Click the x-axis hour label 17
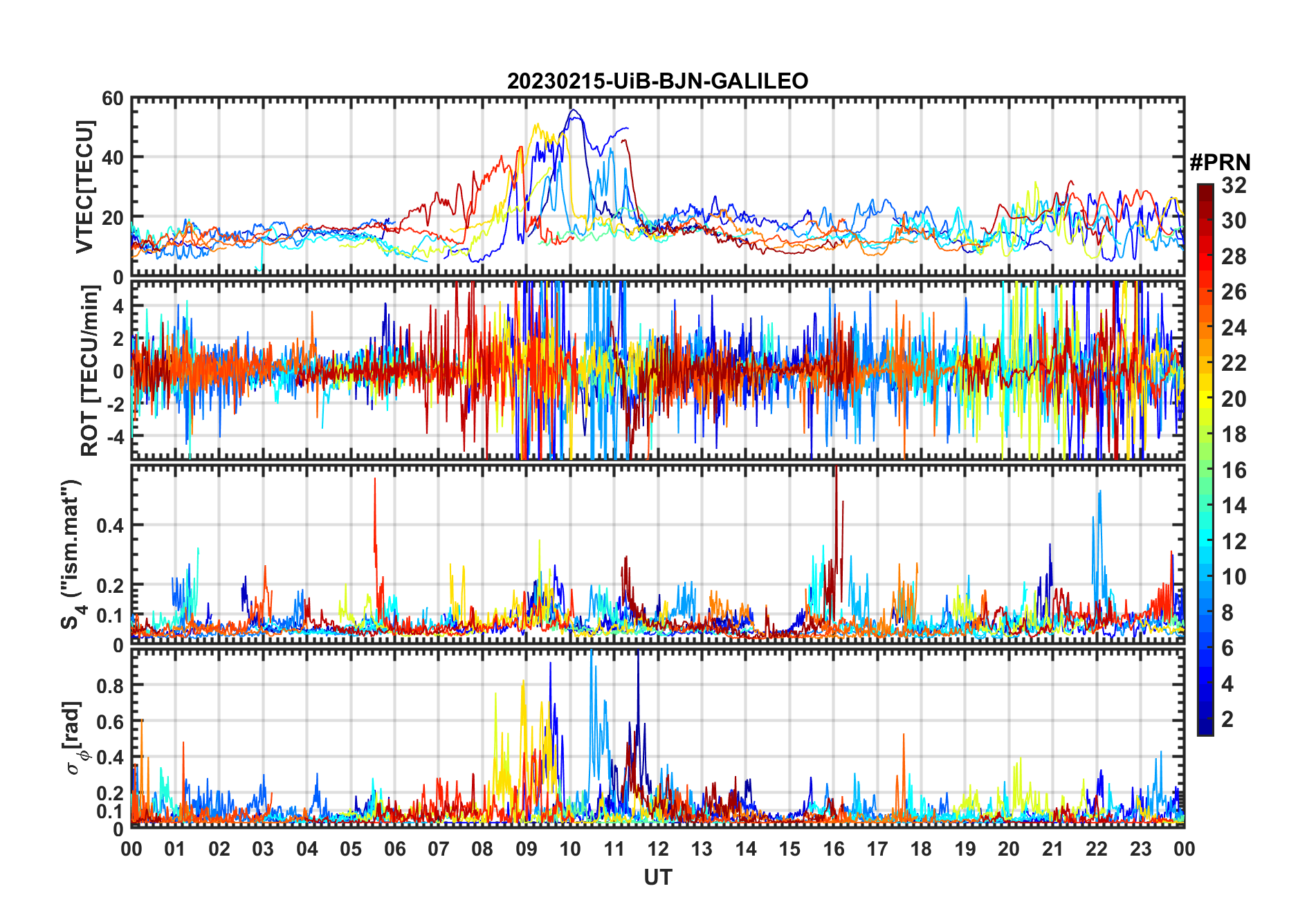The image size is (1316, 920). pos(877,849)
